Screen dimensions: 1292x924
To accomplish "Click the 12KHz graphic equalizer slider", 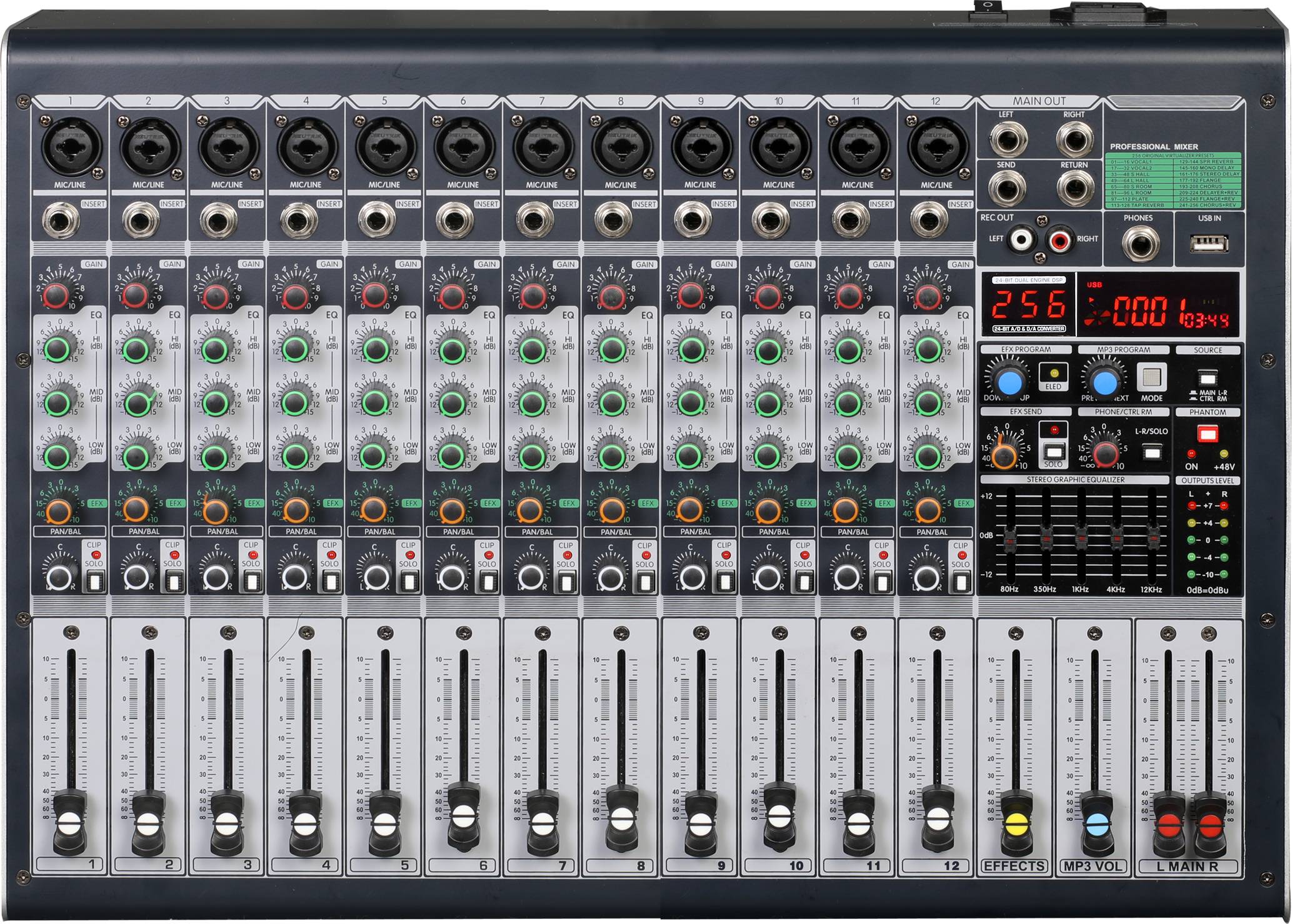I will pyautogui.click(x=1153, y=539).
